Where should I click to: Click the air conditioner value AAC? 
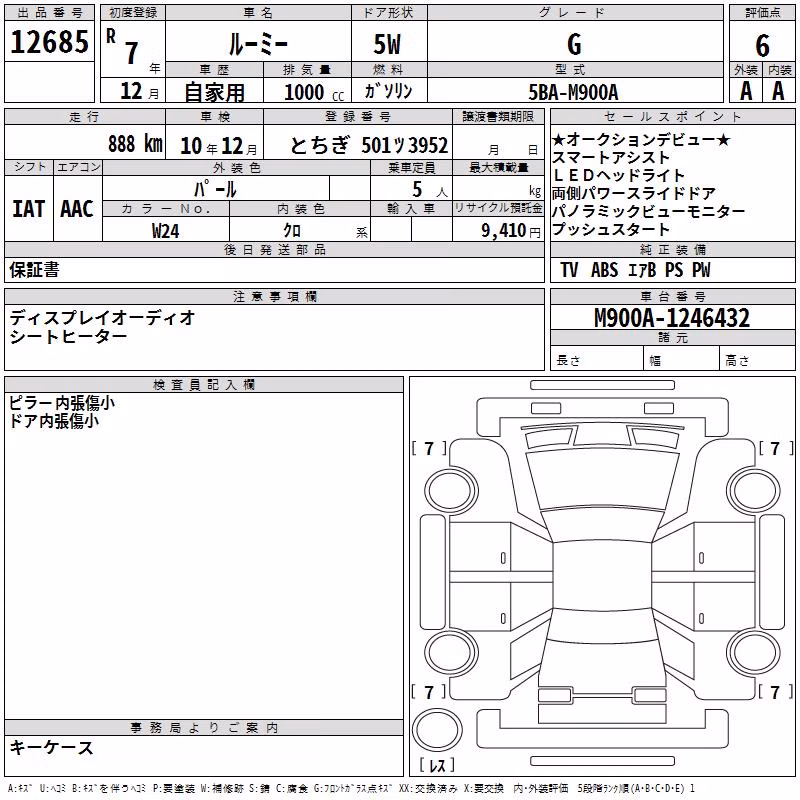(77, 209)
